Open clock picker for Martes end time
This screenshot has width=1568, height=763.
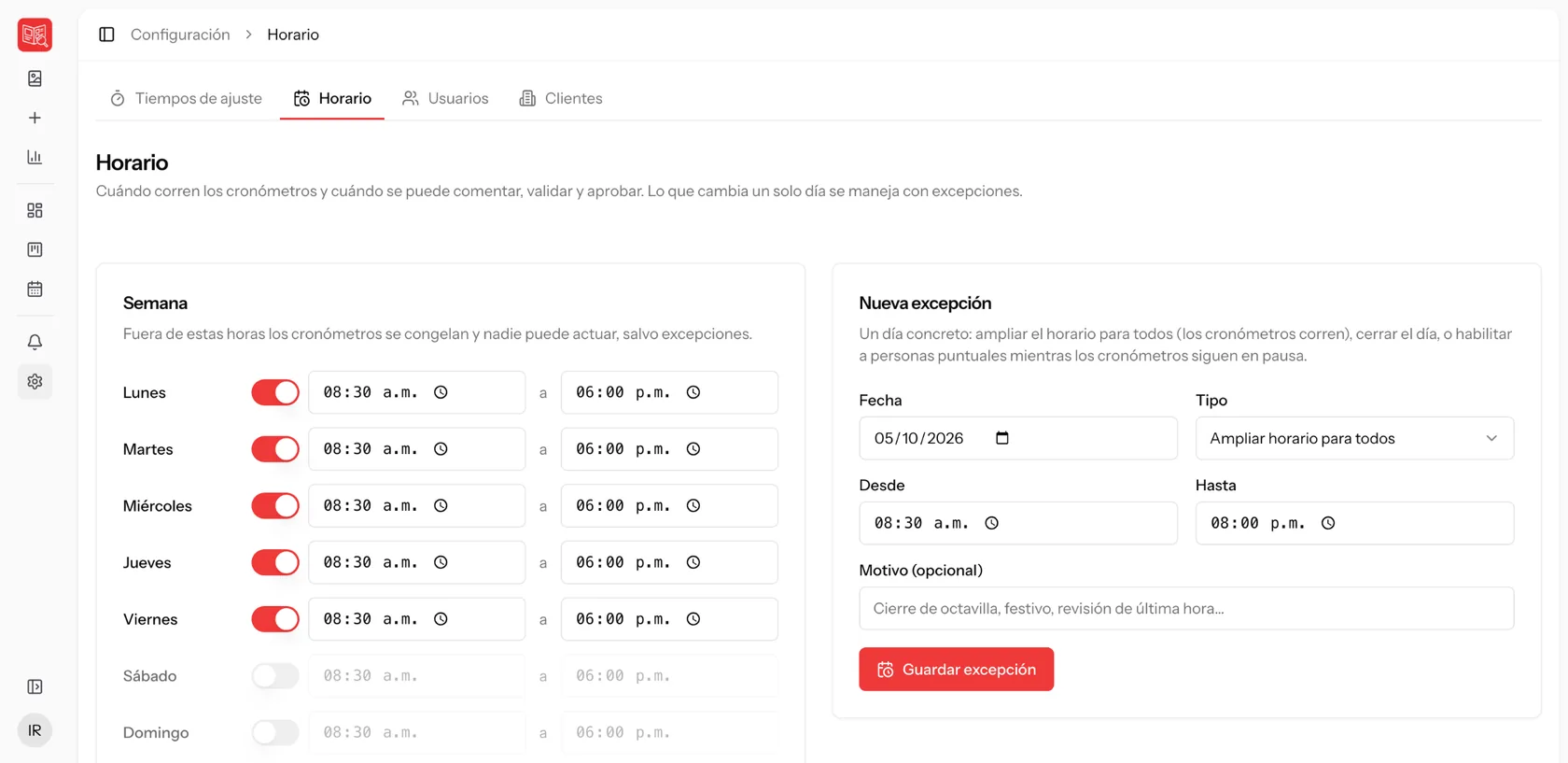pyautogui.click(x=693, y=449)
